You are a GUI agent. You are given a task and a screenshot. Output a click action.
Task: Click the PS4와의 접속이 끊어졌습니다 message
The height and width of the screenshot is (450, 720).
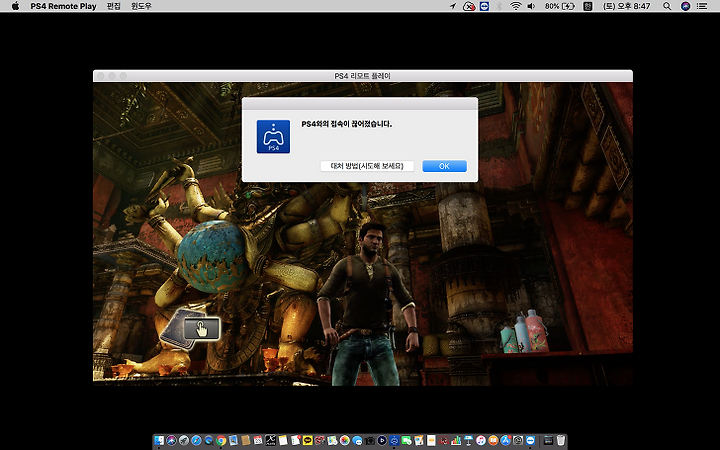click(346, 124)
